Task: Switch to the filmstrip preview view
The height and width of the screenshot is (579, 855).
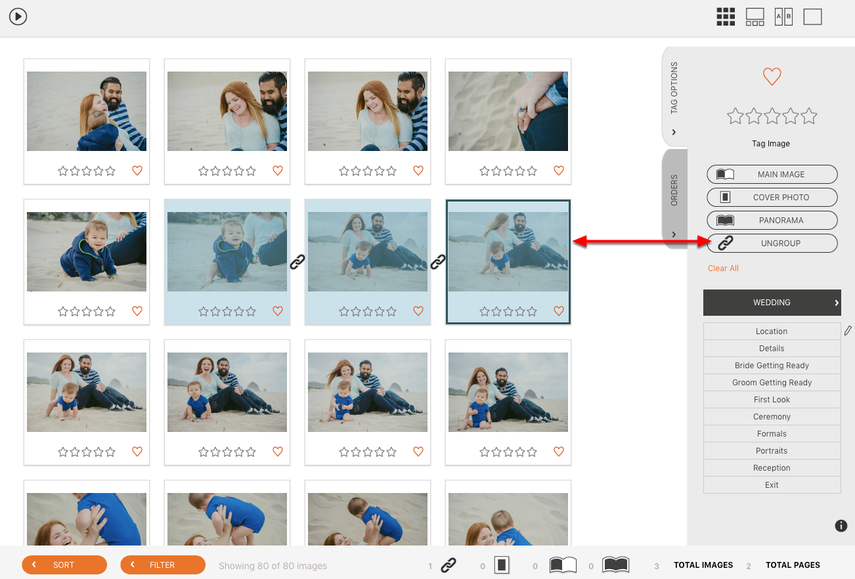Action: pyautogui.click(x=755, y=17)
